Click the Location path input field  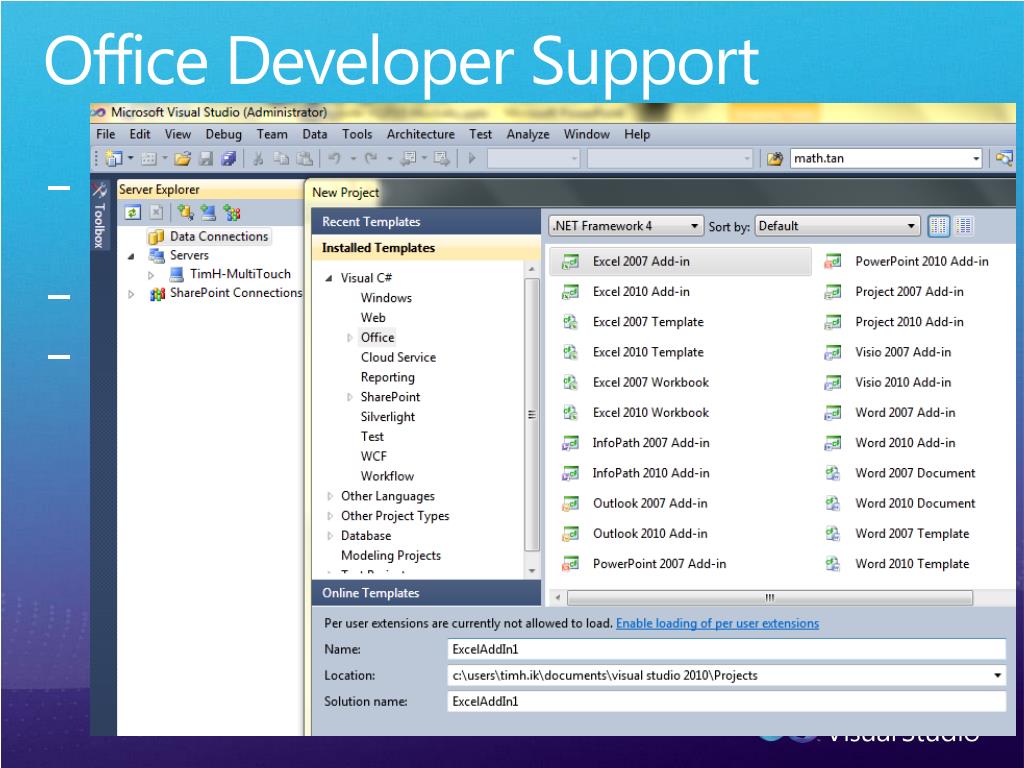tap(726, 675)
